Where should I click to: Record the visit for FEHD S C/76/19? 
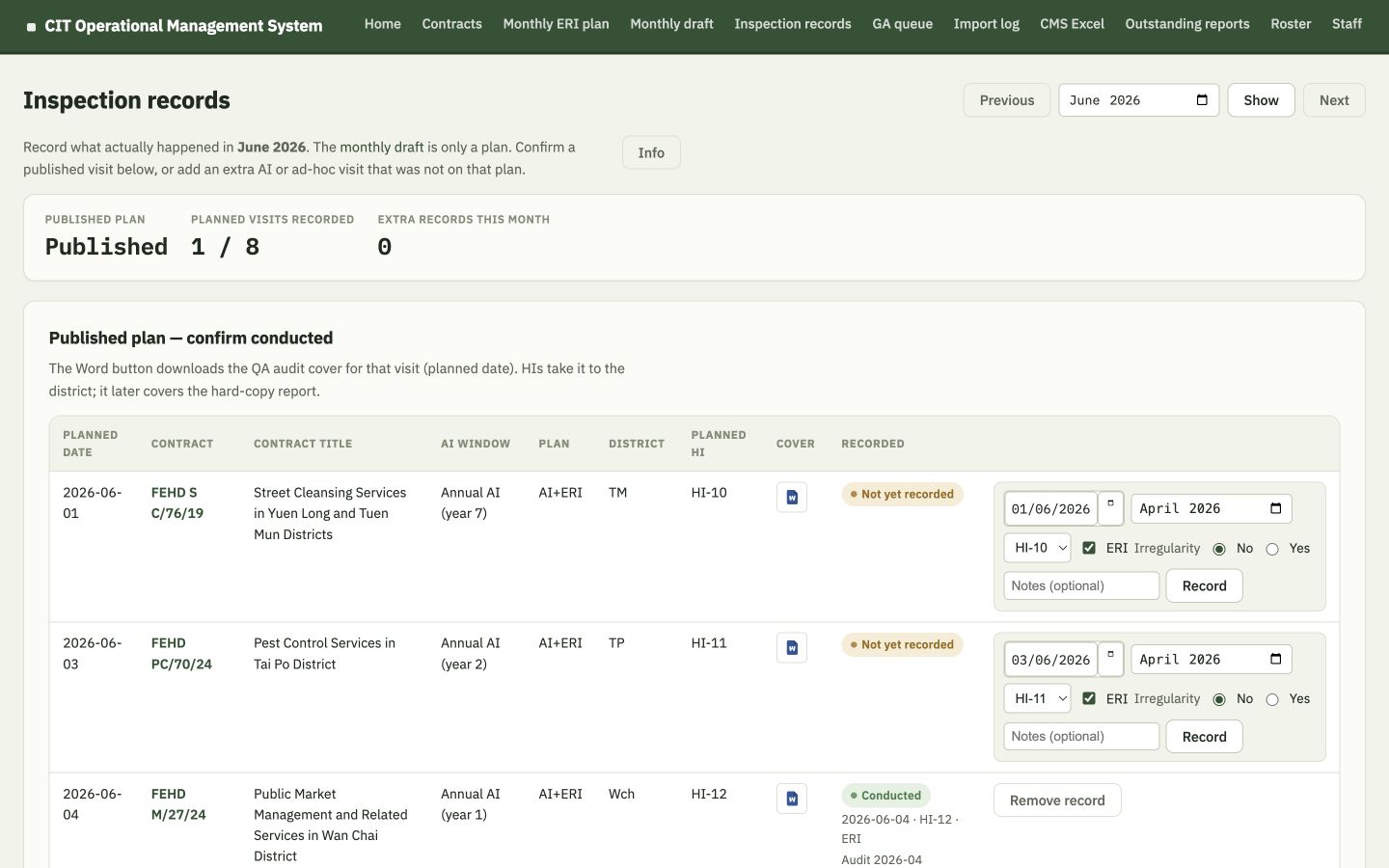1204,586
